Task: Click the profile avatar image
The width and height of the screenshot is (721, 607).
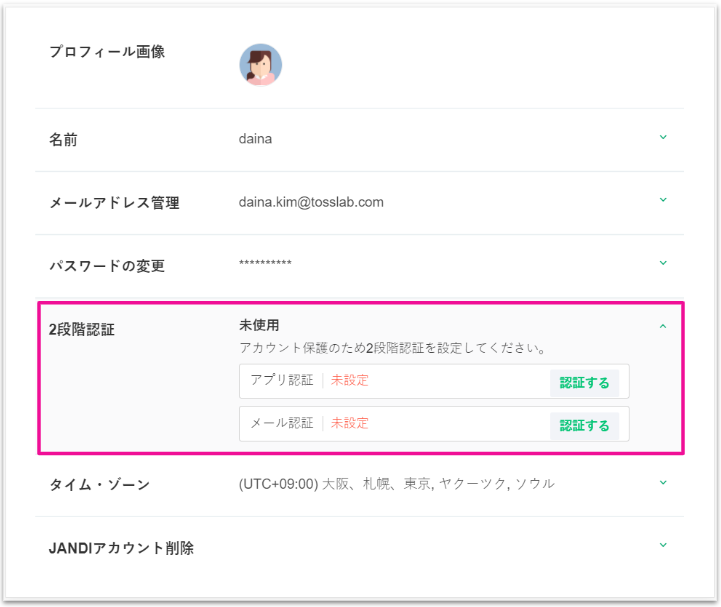Action: tap(260, 65)
